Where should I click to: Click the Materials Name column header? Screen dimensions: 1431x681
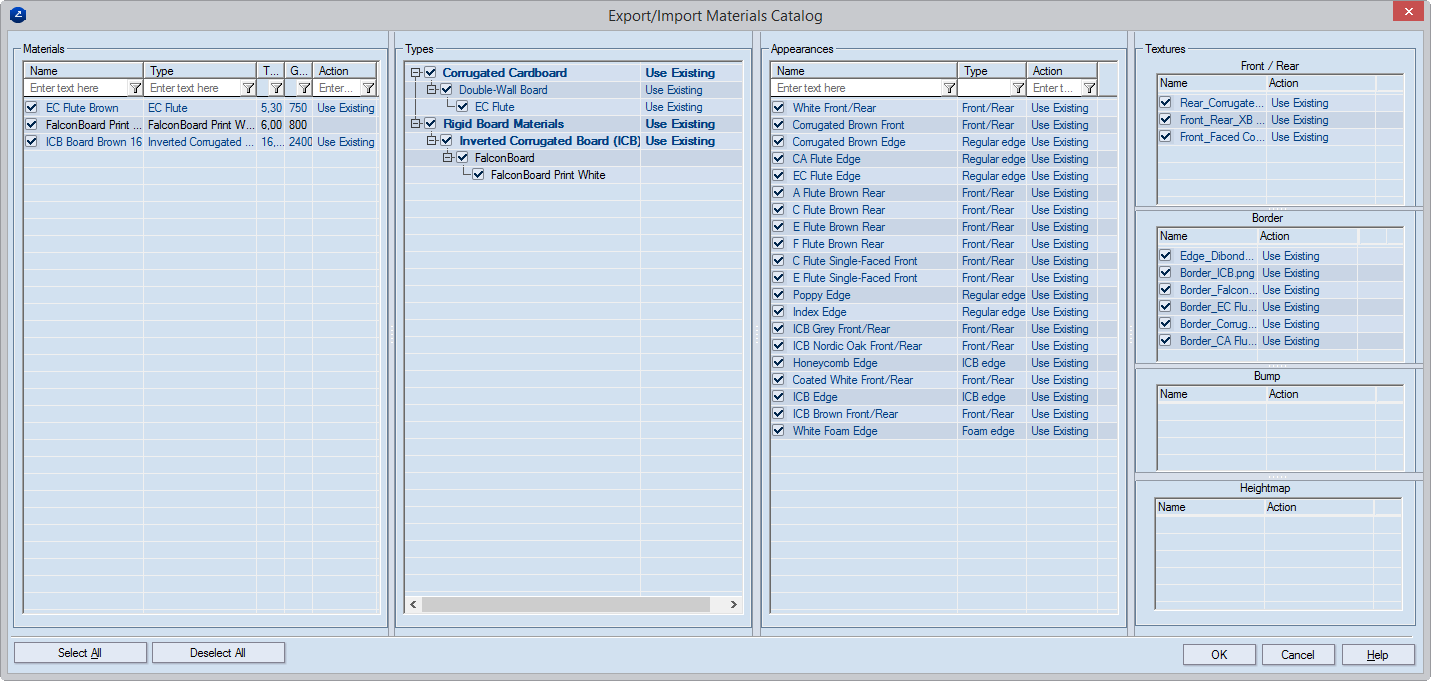pyautogui.click(x=85, y=71)
